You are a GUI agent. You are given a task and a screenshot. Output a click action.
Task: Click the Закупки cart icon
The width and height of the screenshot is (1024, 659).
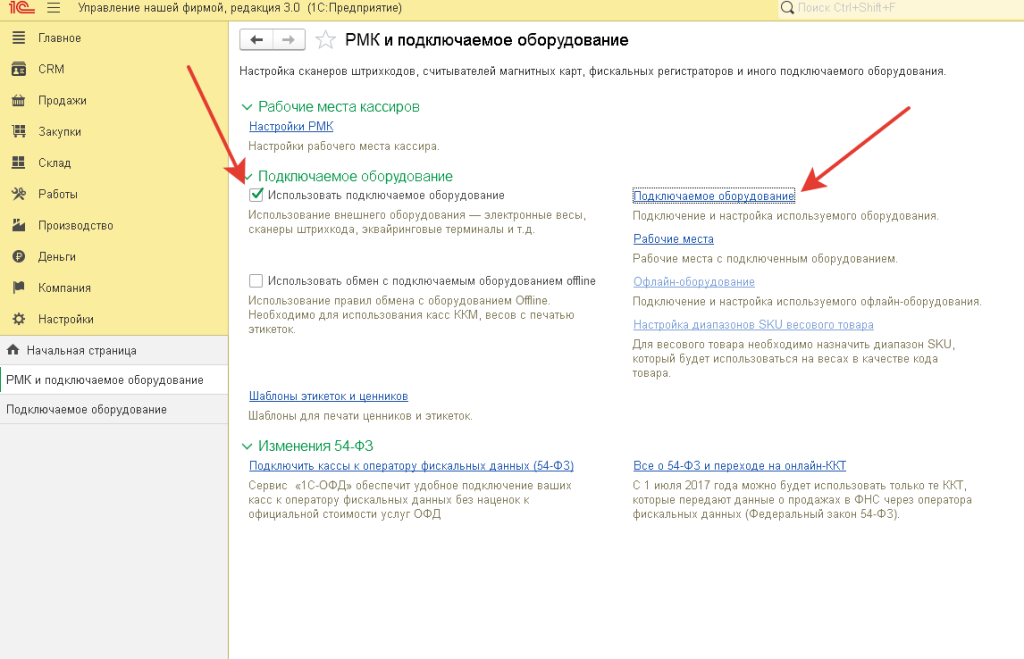(x=19, y=132)
